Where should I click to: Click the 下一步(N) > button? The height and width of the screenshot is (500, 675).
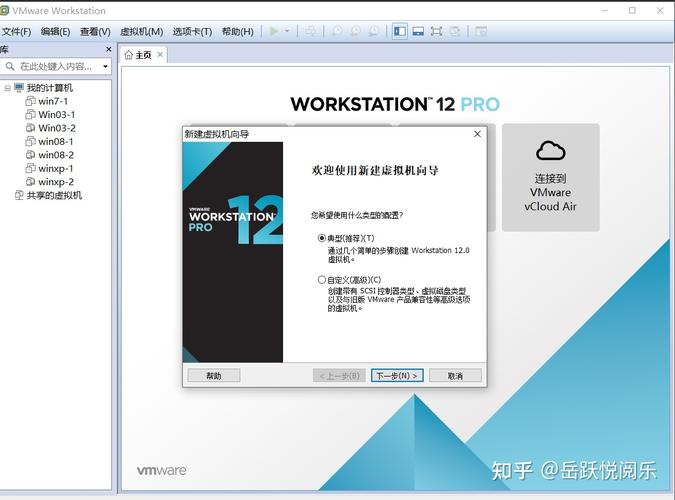(x=397, y=376)
